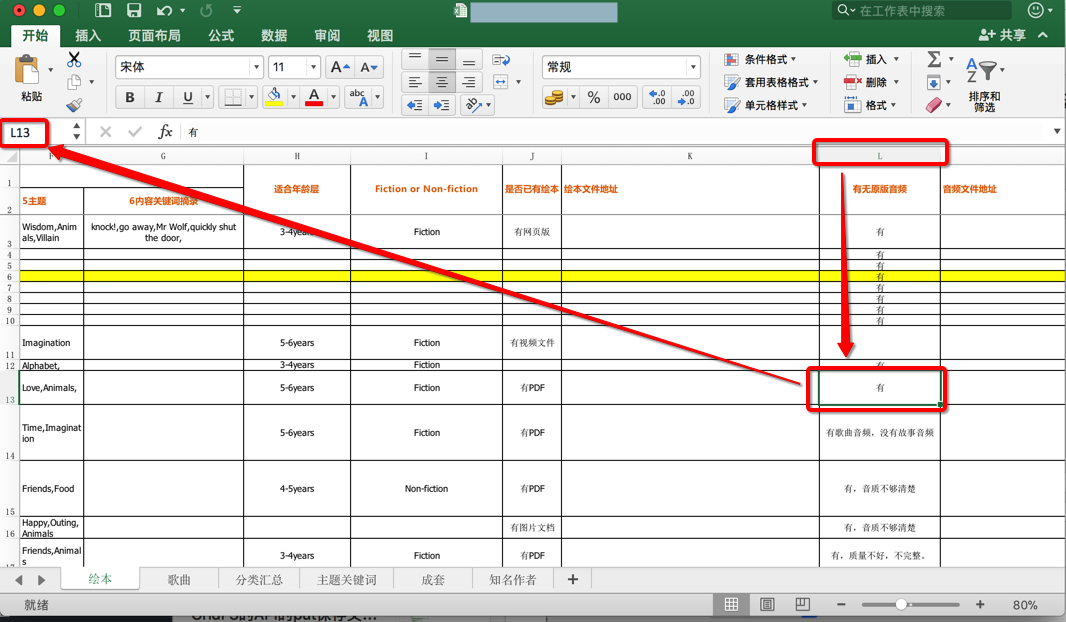Open the 主题关键词 sheet tab

point(346,580)
